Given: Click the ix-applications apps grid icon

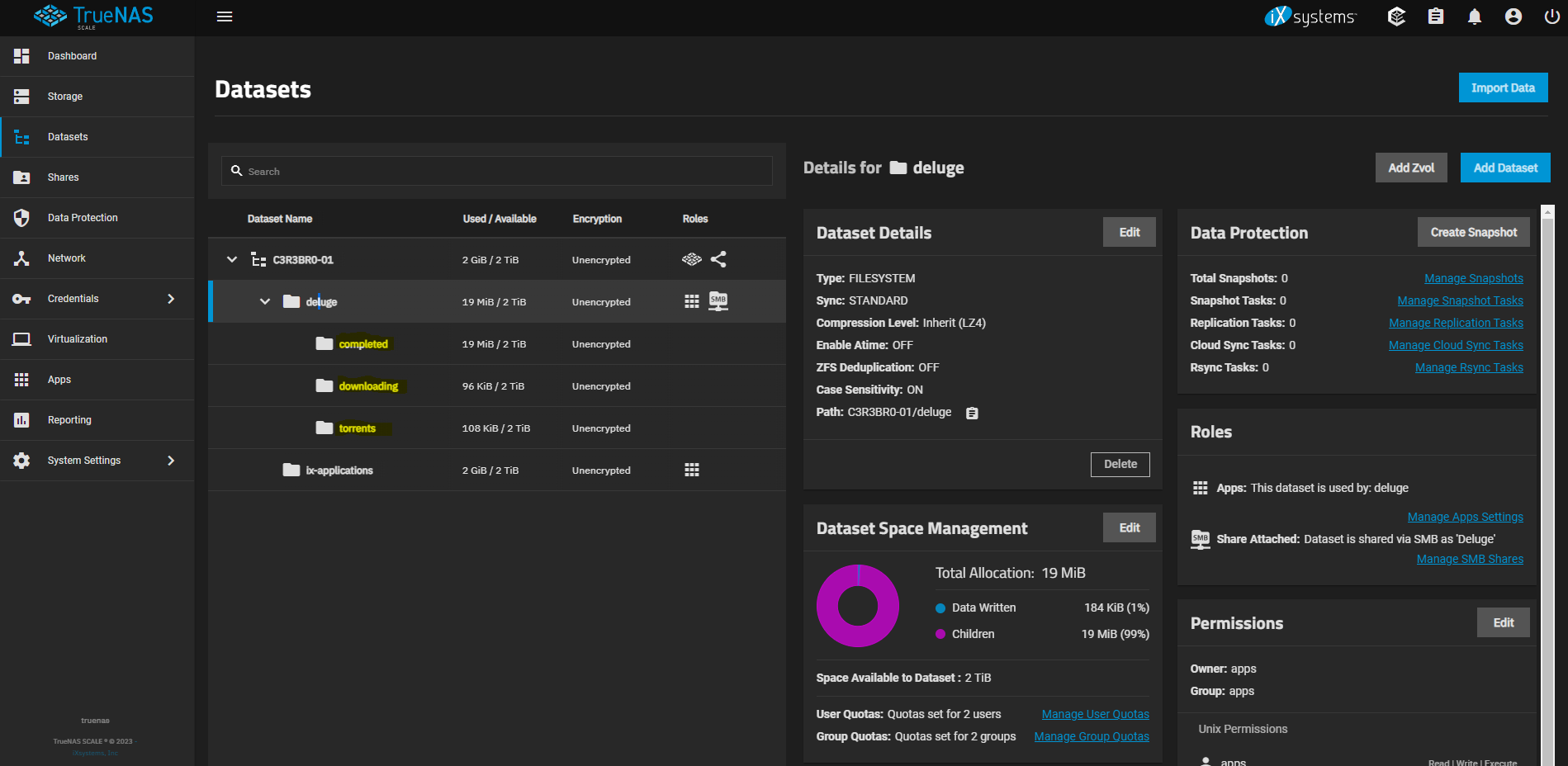Looking at the screenshot, I should (692, 470).
